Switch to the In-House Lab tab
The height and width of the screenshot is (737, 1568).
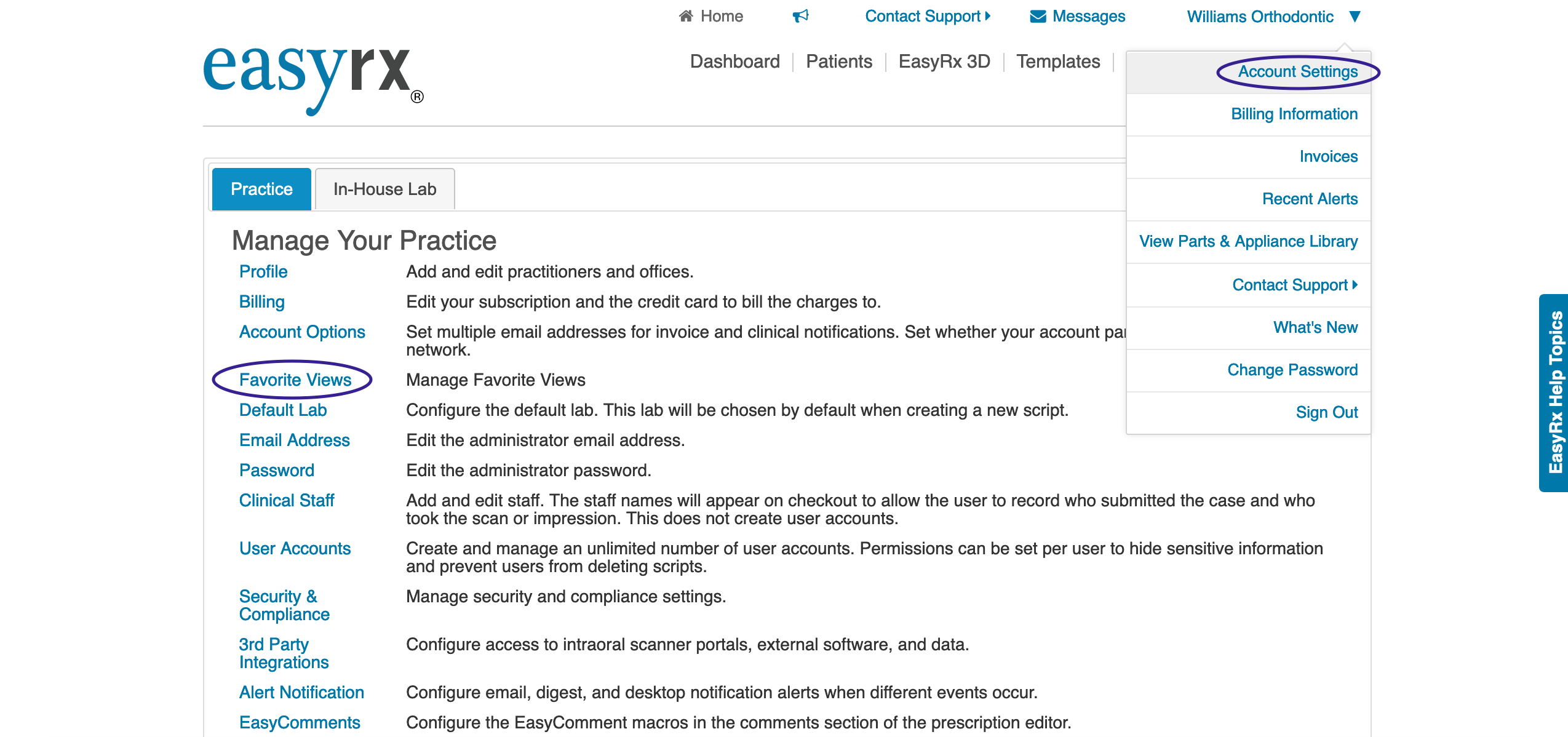point(384,189)
